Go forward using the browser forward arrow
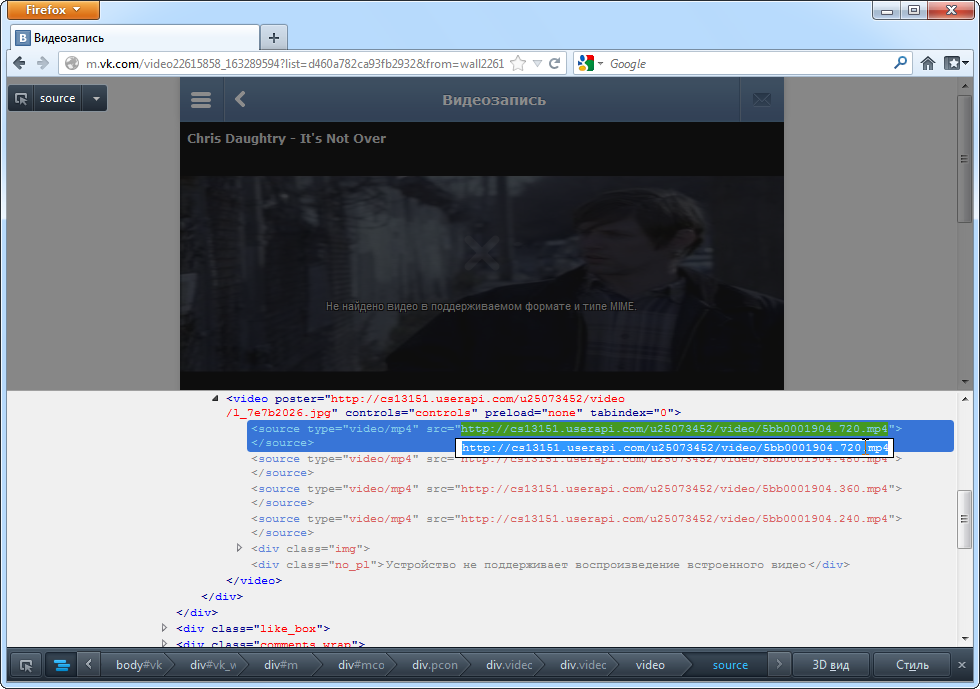 click(42, 63)
